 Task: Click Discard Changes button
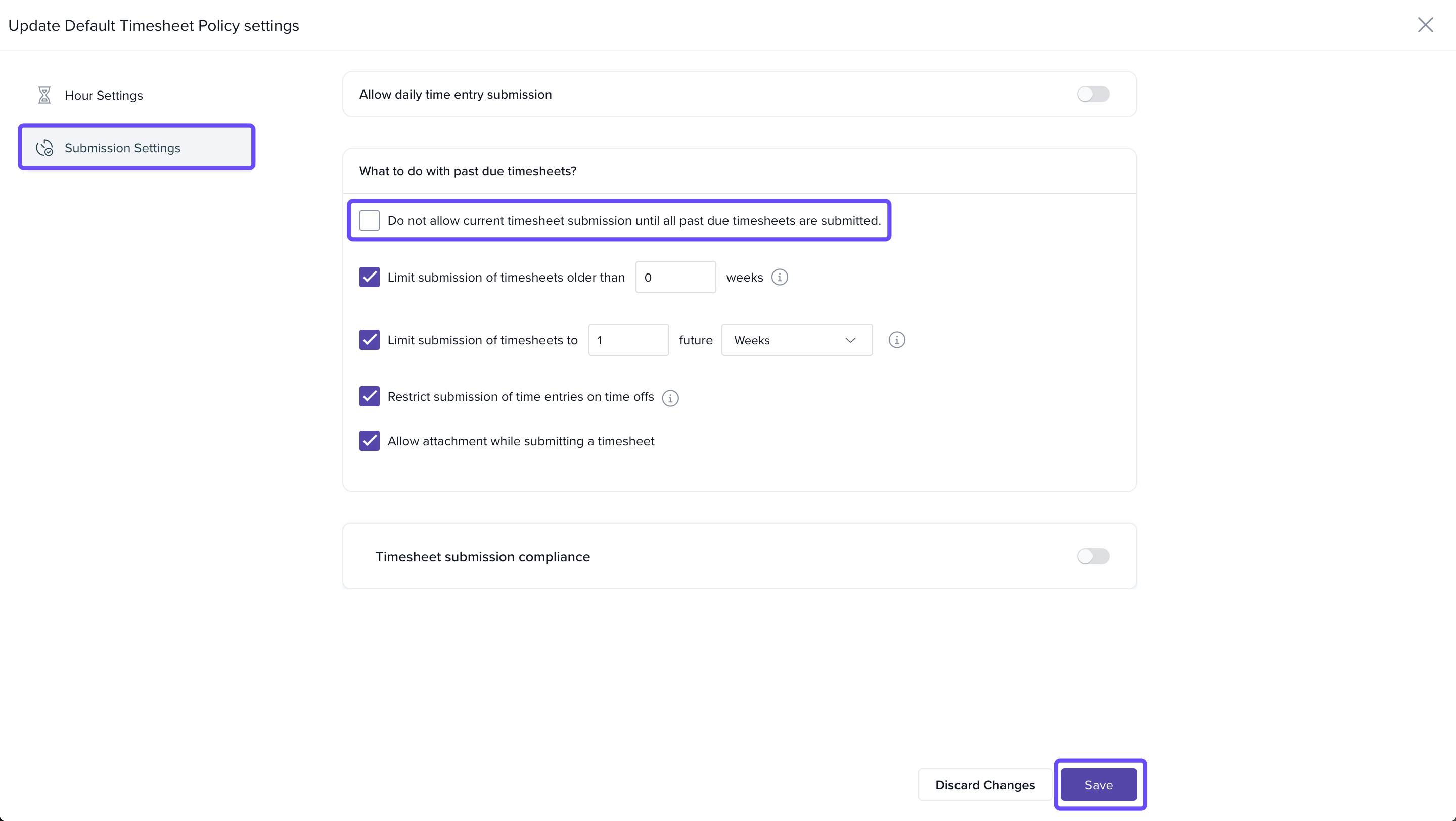tap(985, 785)
